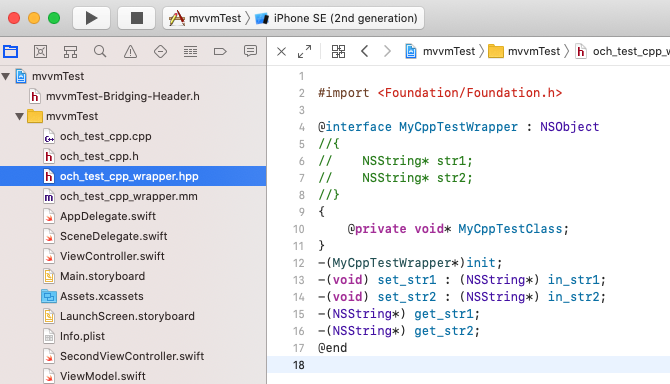Go back to the previous file
670x384 pixels.
tap(364, 52)
